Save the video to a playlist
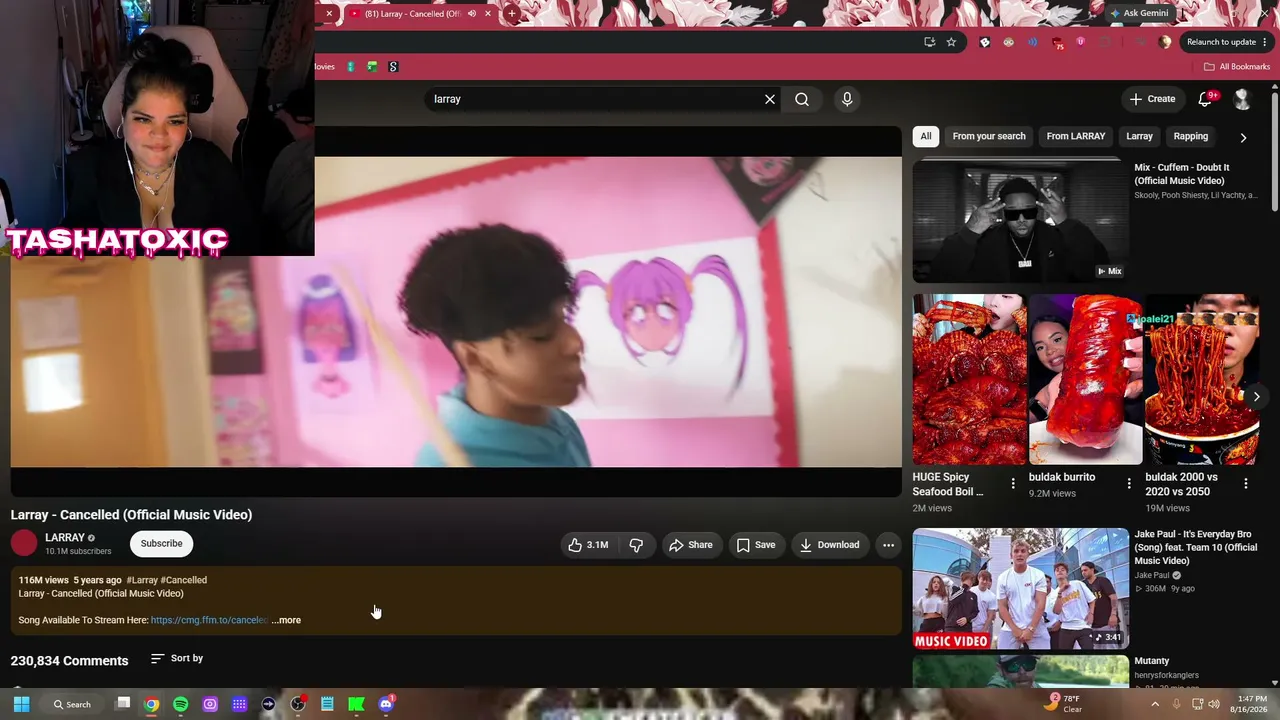1280x720 pixels. [x=756, y=545]
